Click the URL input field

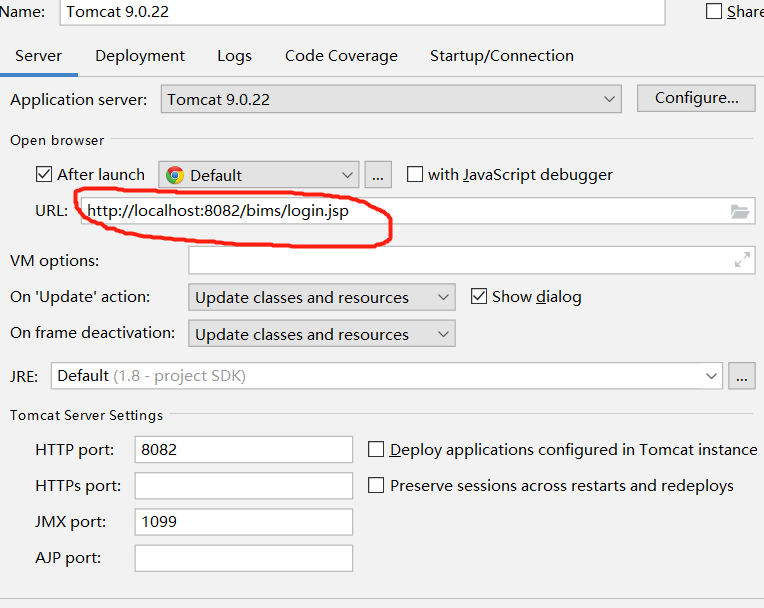click(418, 211)
